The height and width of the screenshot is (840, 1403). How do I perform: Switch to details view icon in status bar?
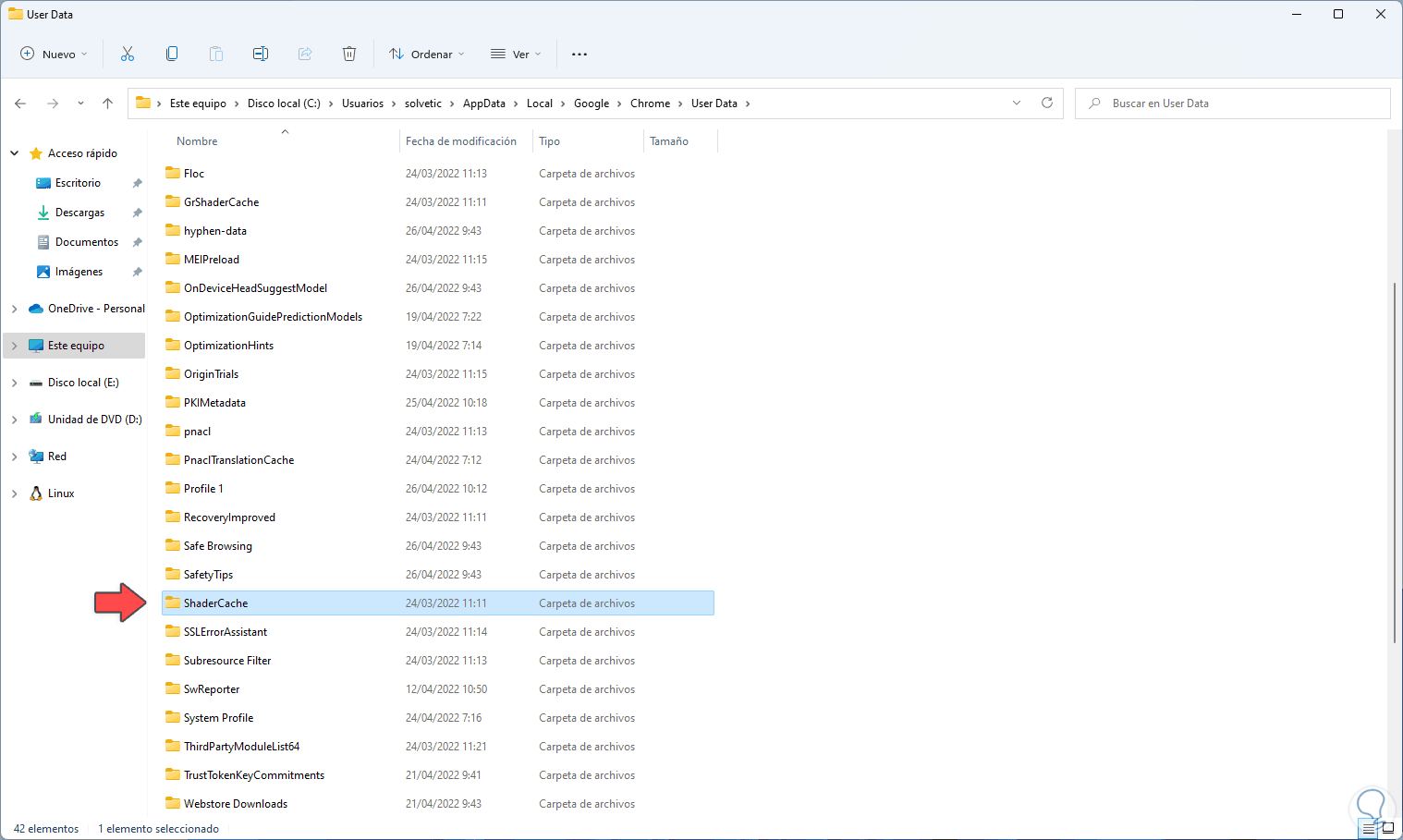pos(1369,829)
